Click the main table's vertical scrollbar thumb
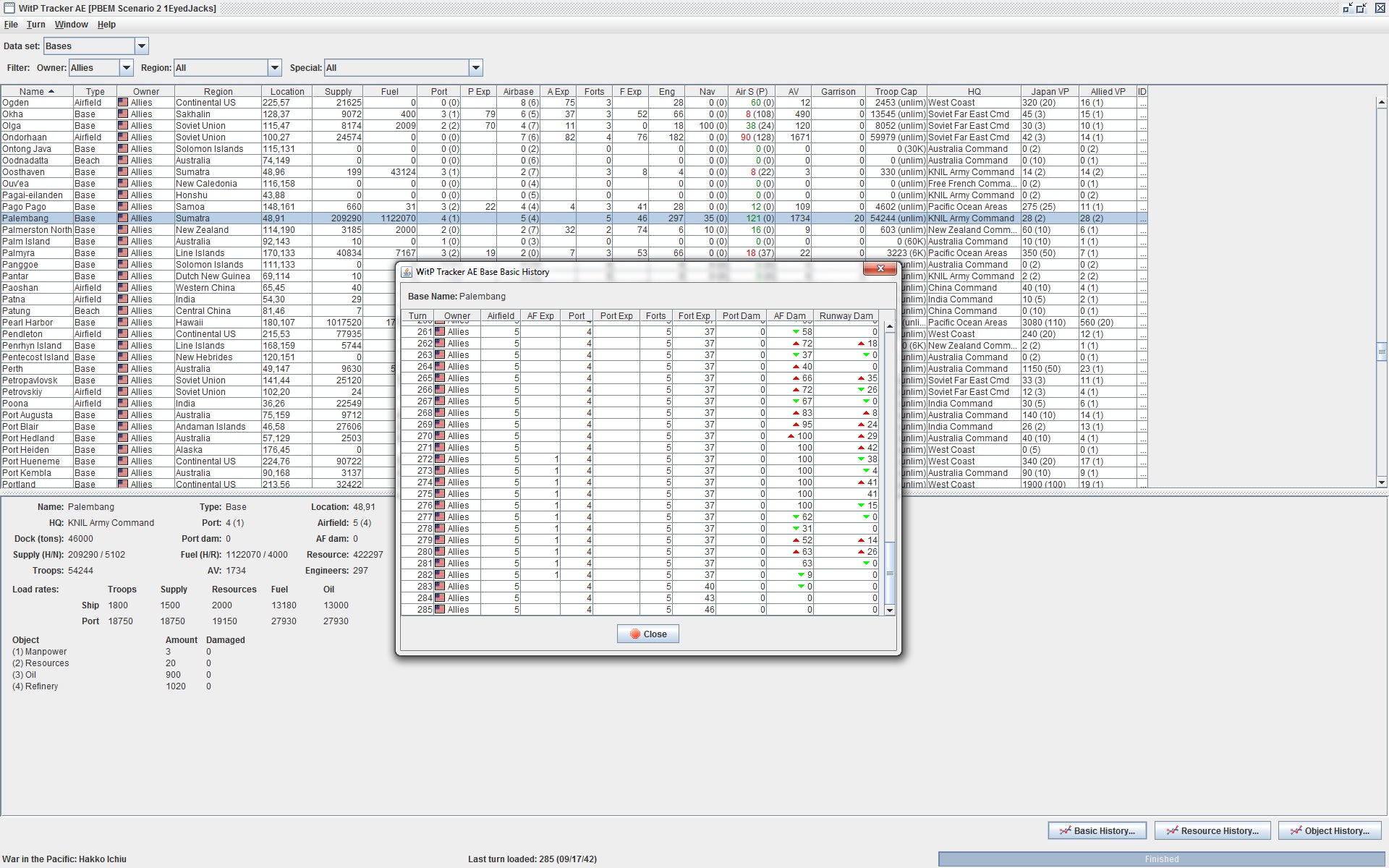 coord(1382,352)
